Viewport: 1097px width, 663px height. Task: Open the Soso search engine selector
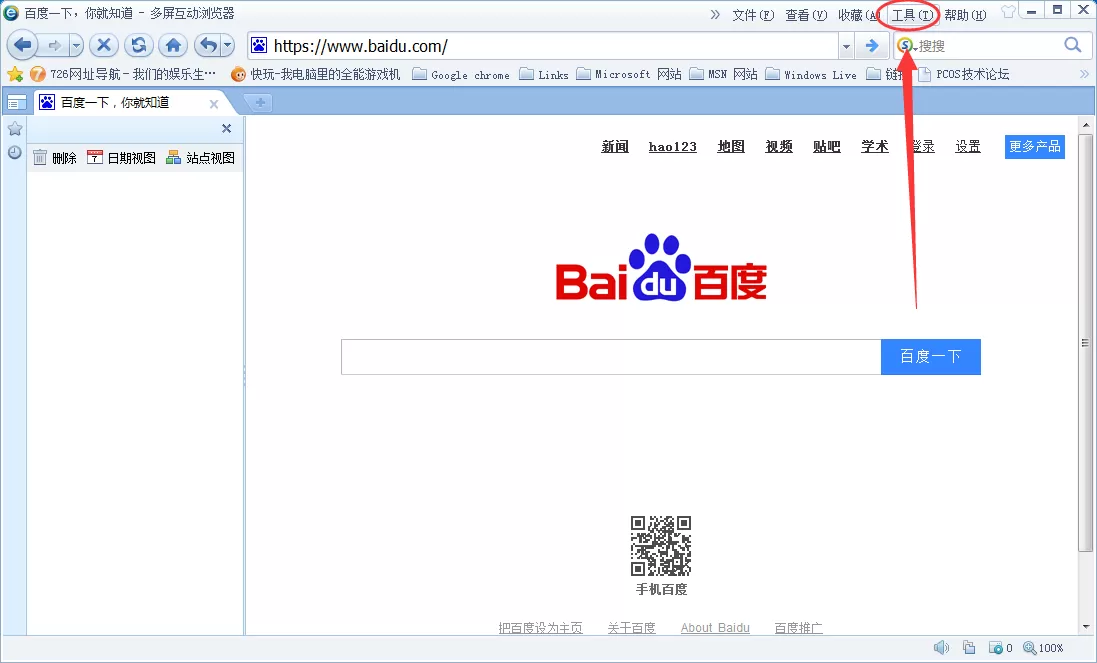(907, 45)
